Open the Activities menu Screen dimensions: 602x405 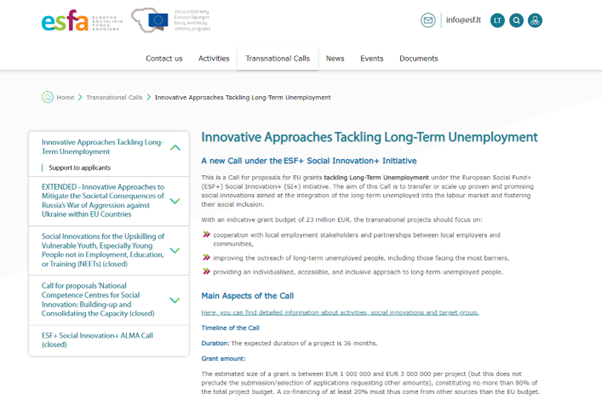[214, 58]
